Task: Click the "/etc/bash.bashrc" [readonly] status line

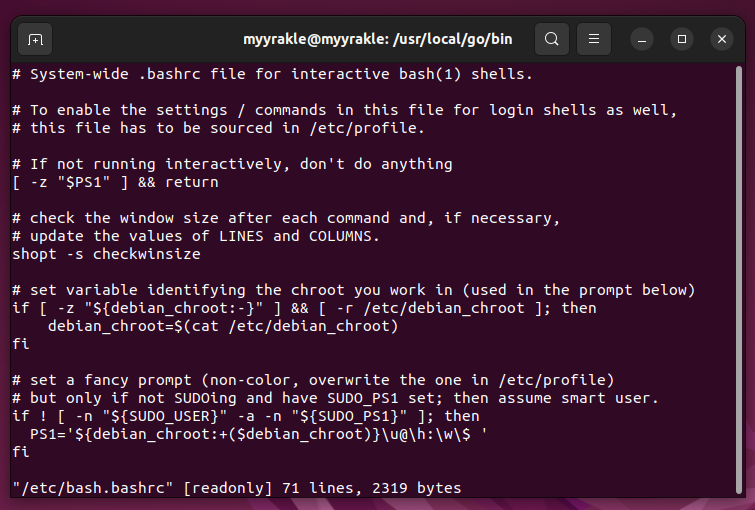Action: [x=237, y=488]
